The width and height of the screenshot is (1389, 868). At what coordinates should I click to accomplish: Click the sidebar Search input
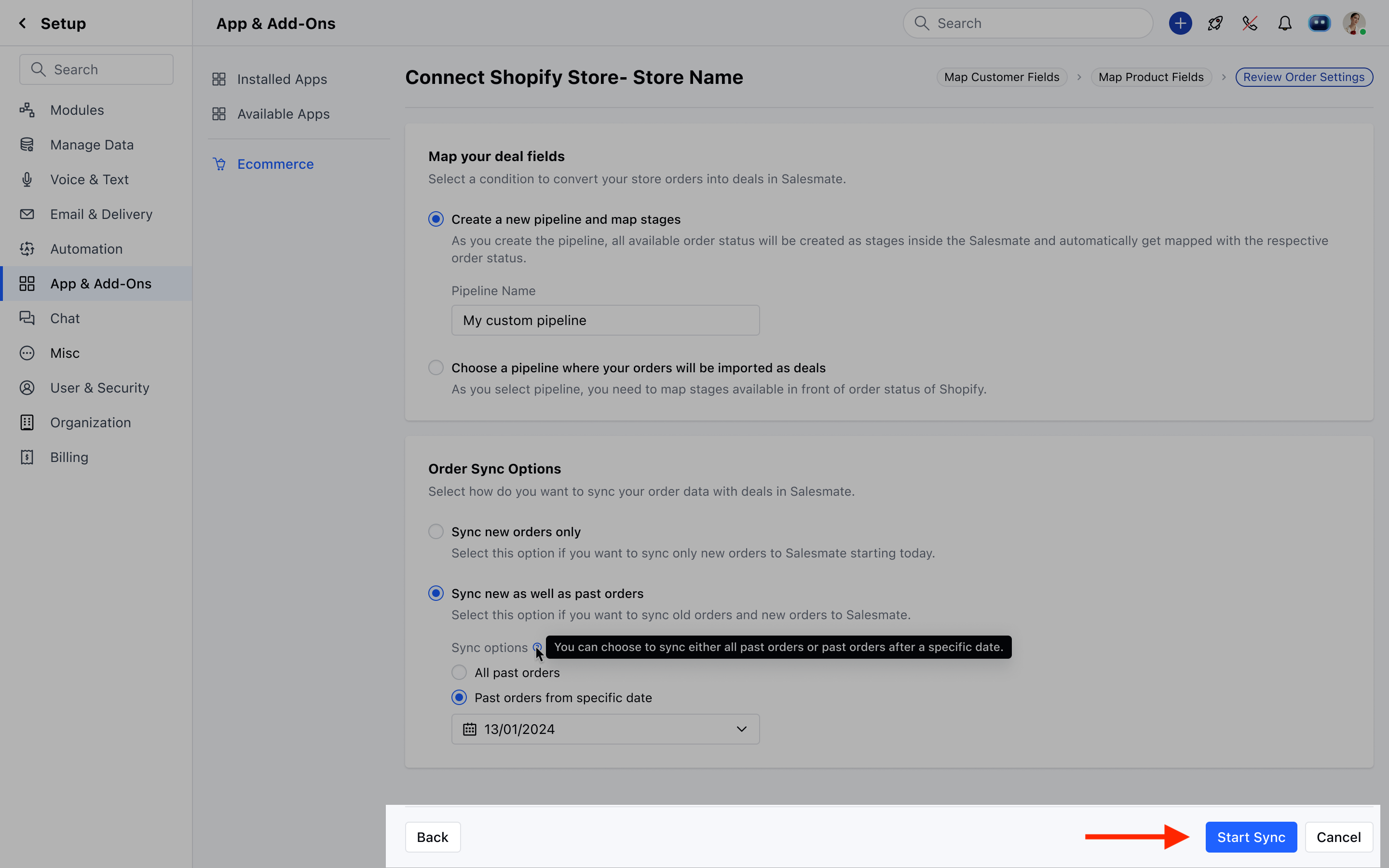(96, 69)
